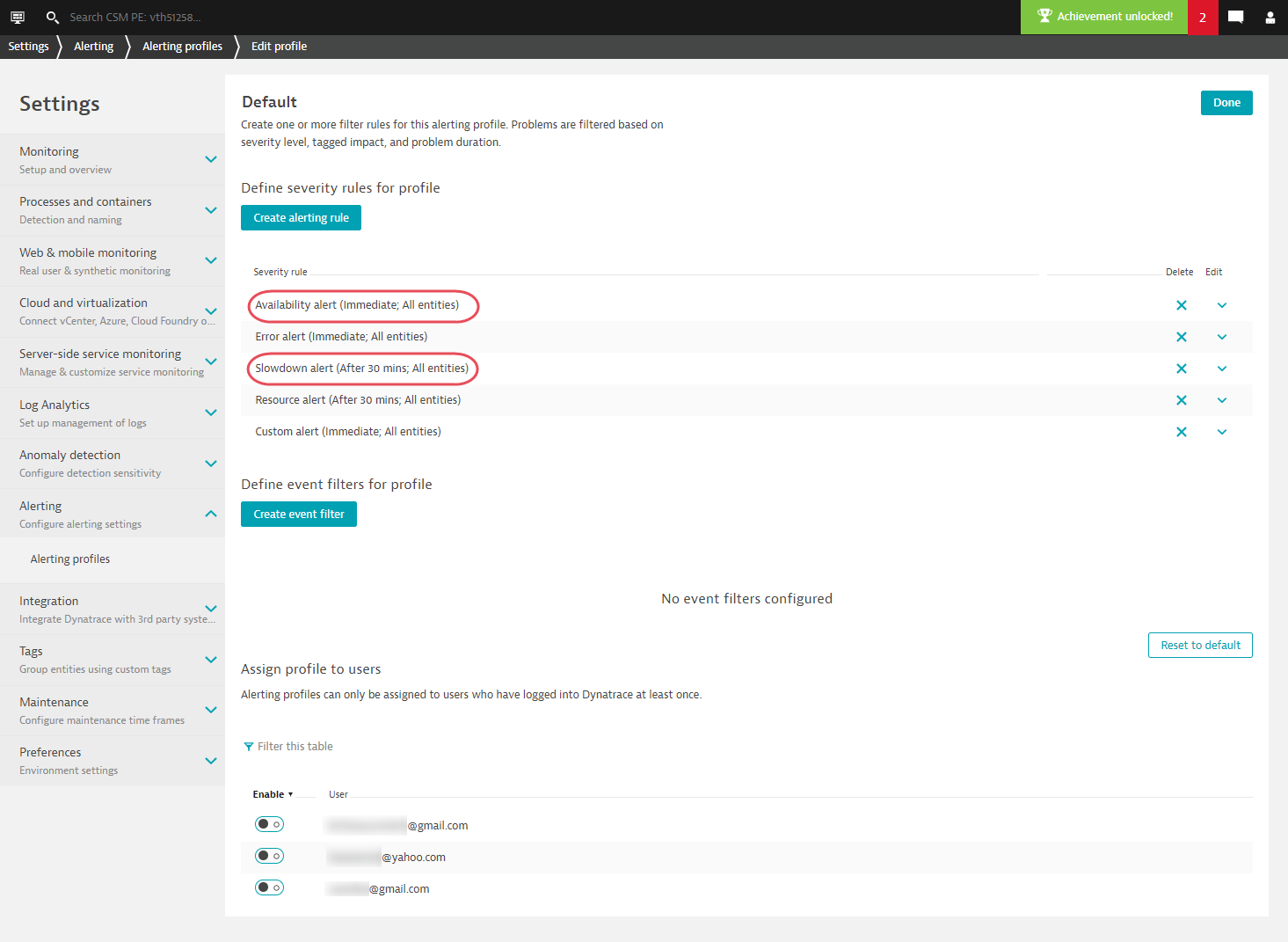Expand the Integration section
This screenshot has height=942, width=1288.
click(x=211, y=609)
